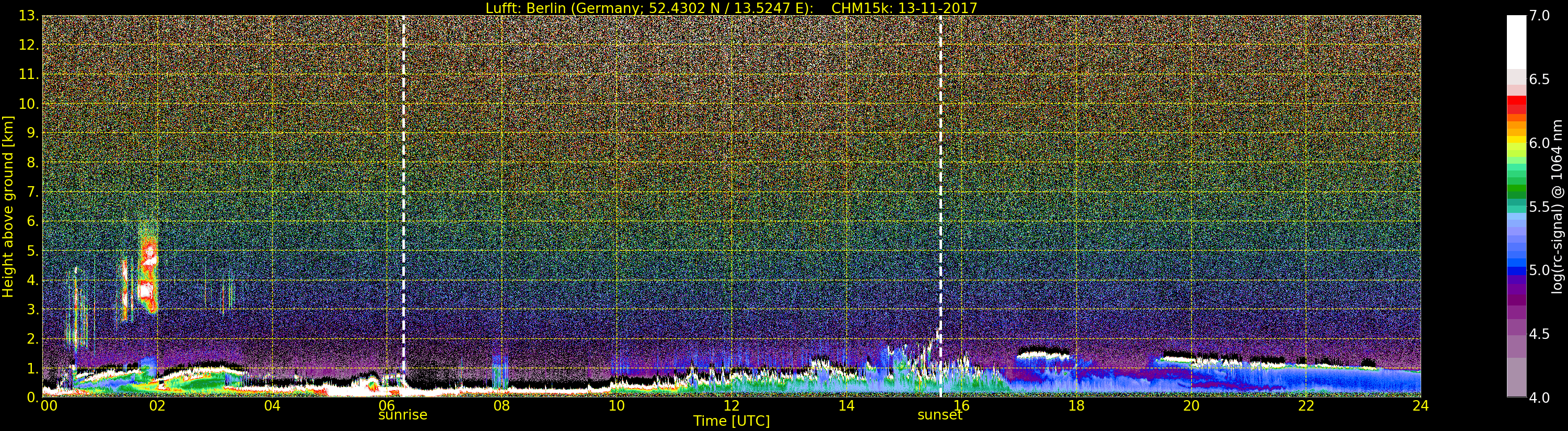Click the '9.' height axis tick label
Image resolution: width=1568 pixels, height=431 pixels.
tap(33, 133)
